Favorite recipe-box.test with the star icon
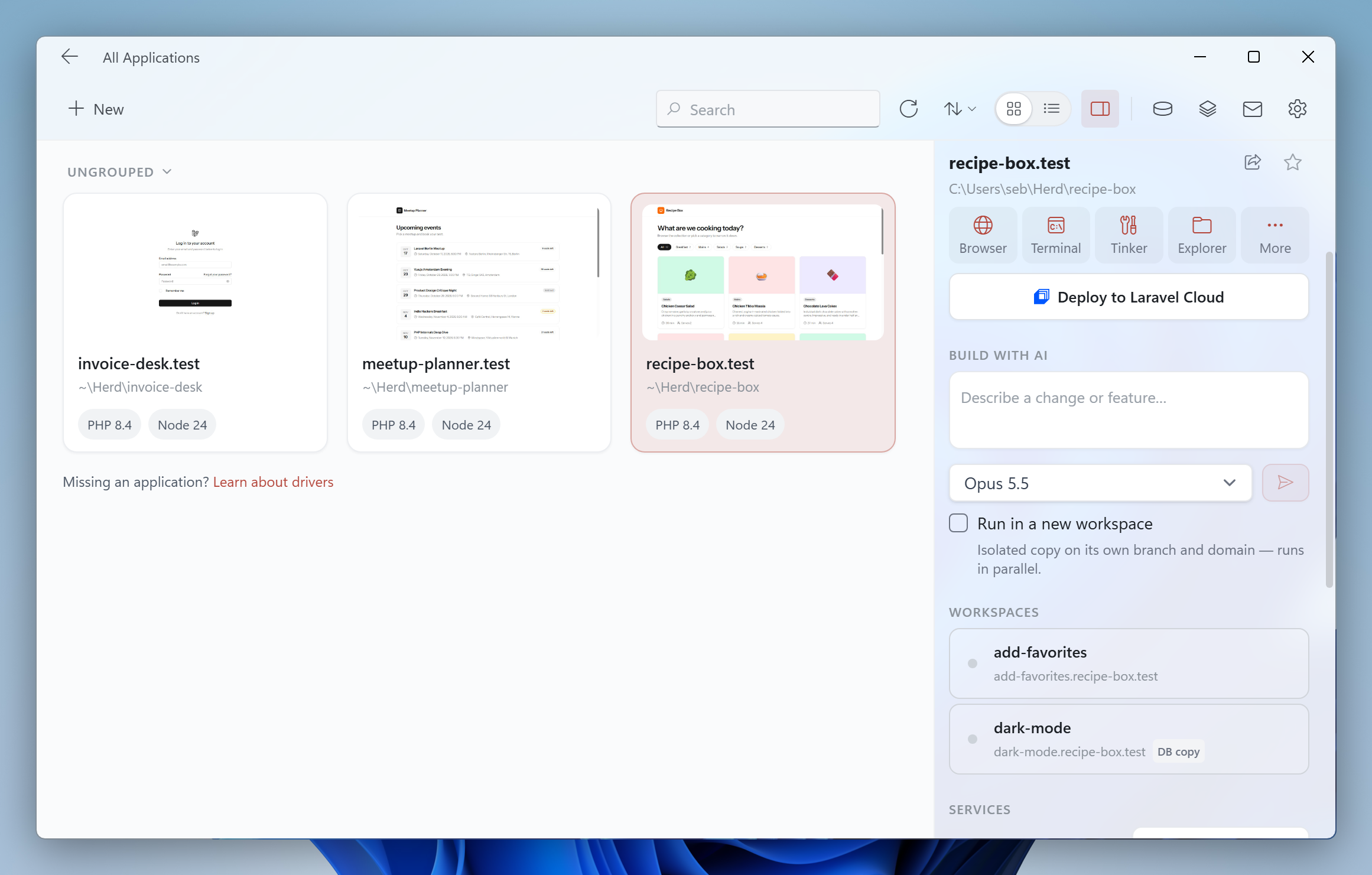 (1293, 162)
